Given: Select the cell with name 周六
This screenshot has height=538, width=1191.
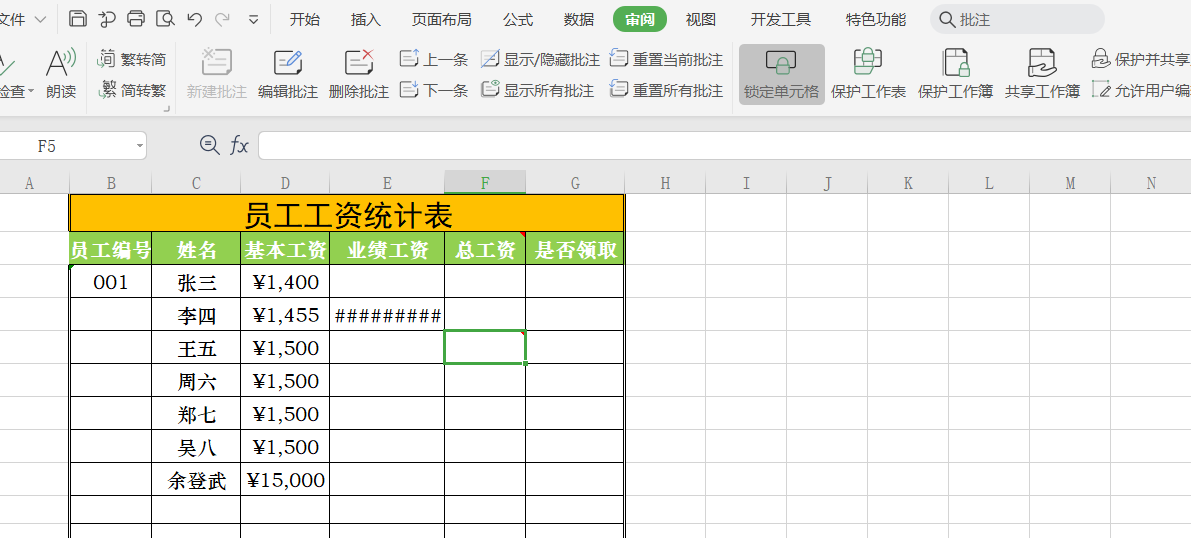Looking at the screenshot, I should 196,381.
